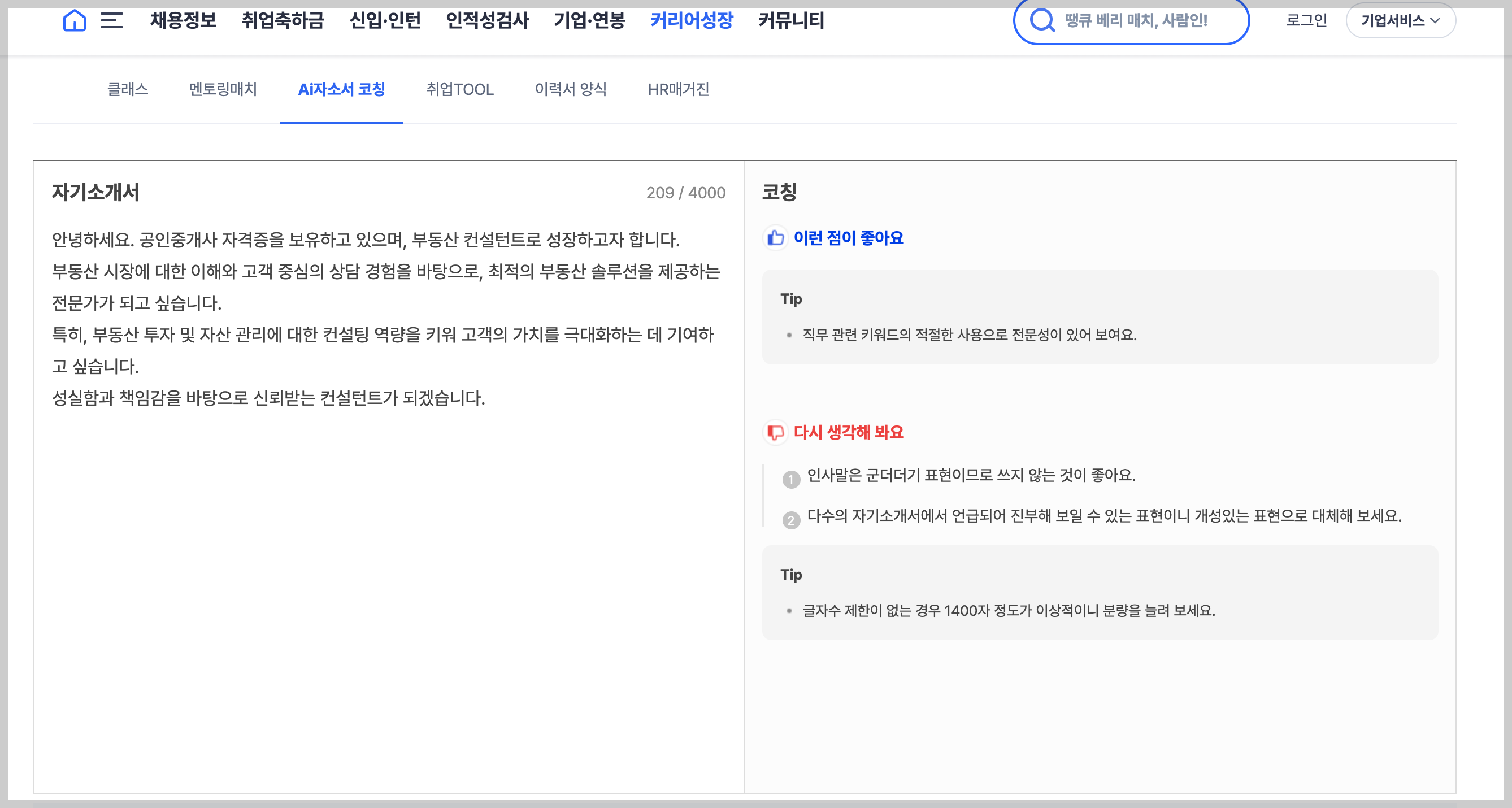The width and height of the screenshot is (1512, 808).
Task: Click tip '직무 관련 키워드의 적절한 사용'
Action: click(x=970, y=335)
